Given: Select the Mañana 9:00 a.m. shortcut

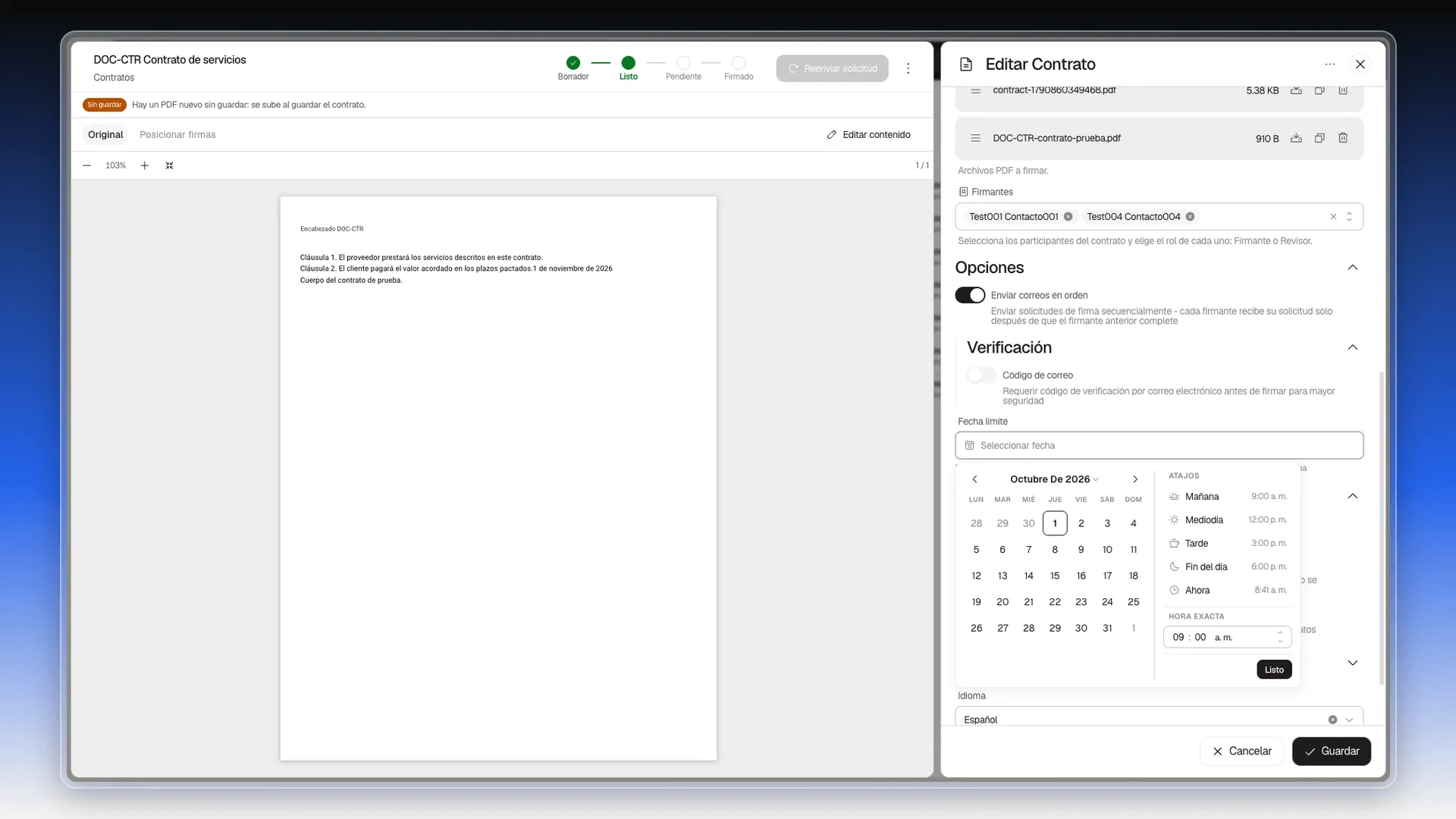Looking at the screenshot, I should (x=1228, y=497).
